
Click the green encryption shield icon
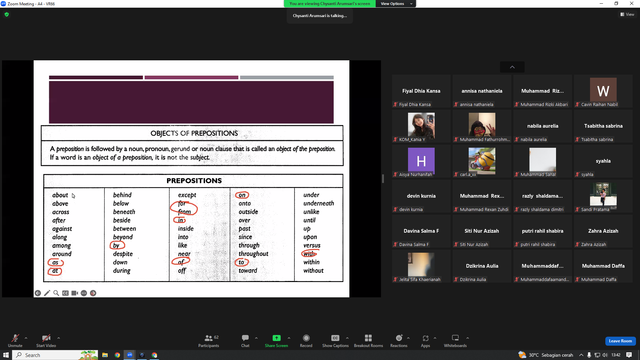(x=7, y=14)
